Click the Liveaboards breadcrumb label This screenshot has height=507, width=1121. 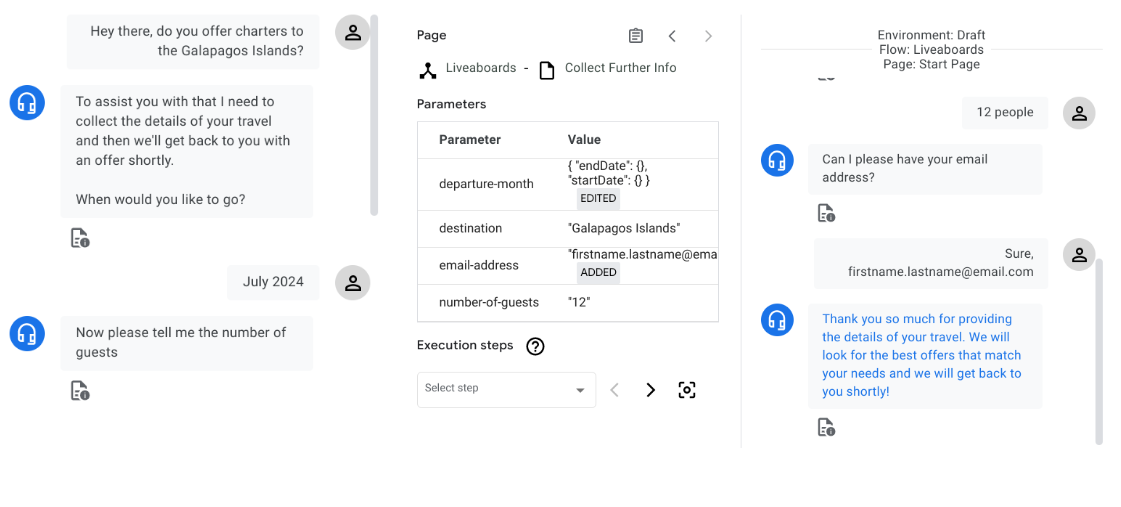(x=481, y=68)
